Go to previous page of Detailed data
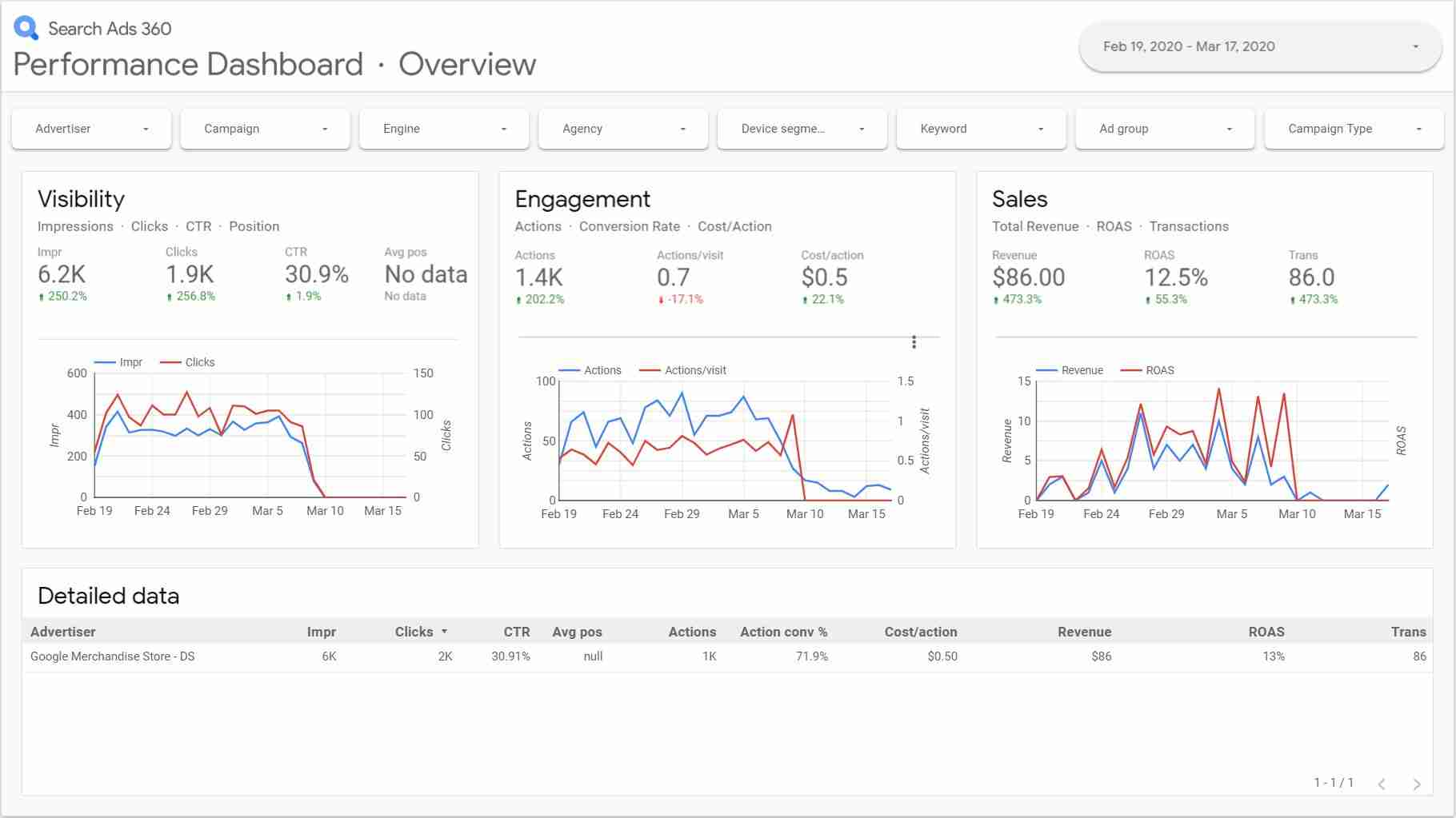The height and width of the screenshot is (818, 1456). [x=1382, y=784]
